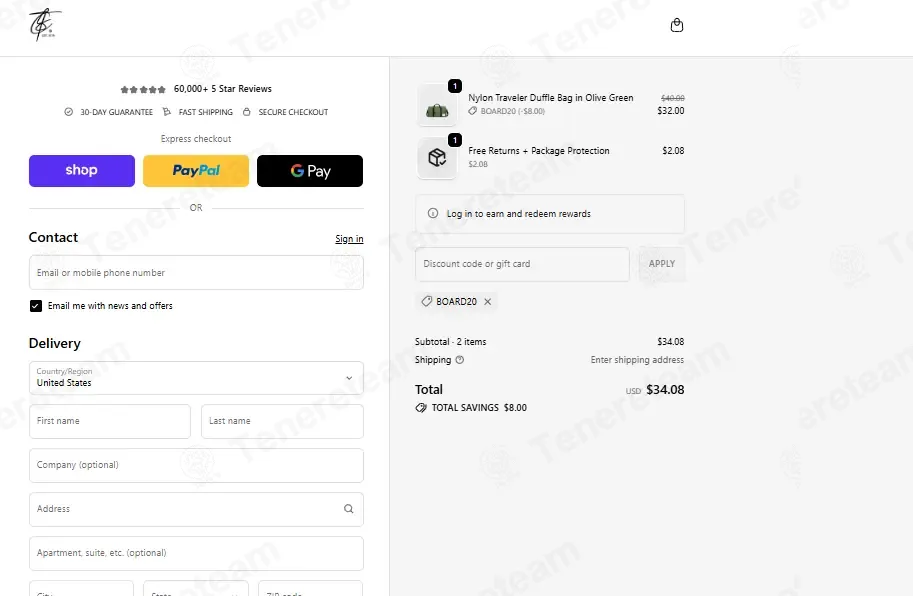Focus the Company (optional) field
The height and width of the screenshot is (596, 913).
point(196,465)
